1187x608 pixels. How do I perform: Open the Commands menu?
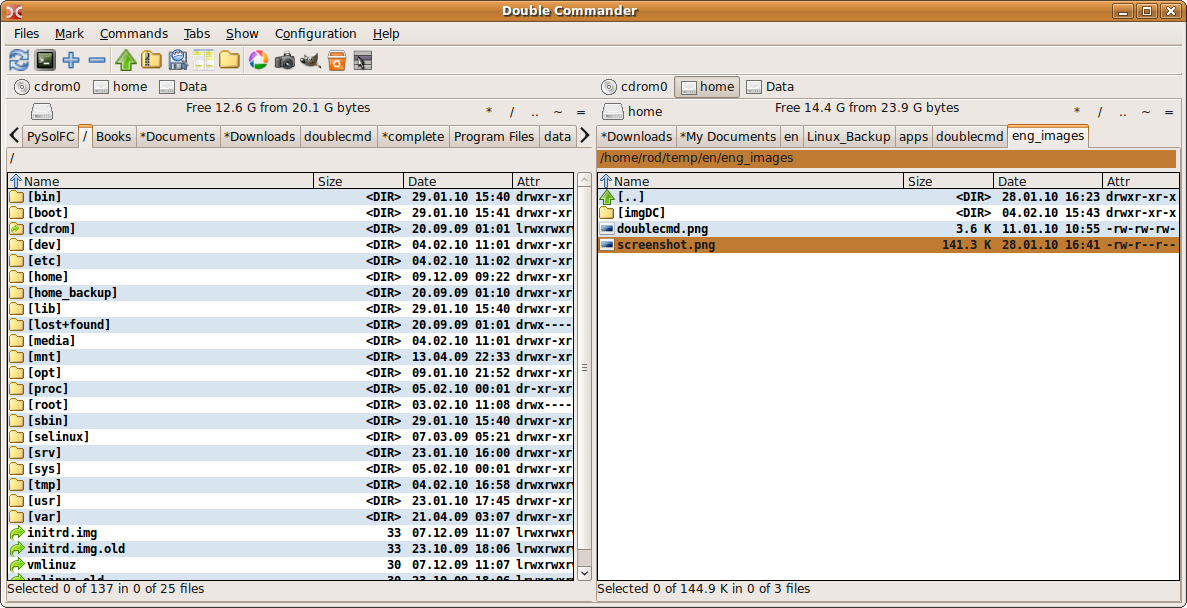click(x=134, y=34)
